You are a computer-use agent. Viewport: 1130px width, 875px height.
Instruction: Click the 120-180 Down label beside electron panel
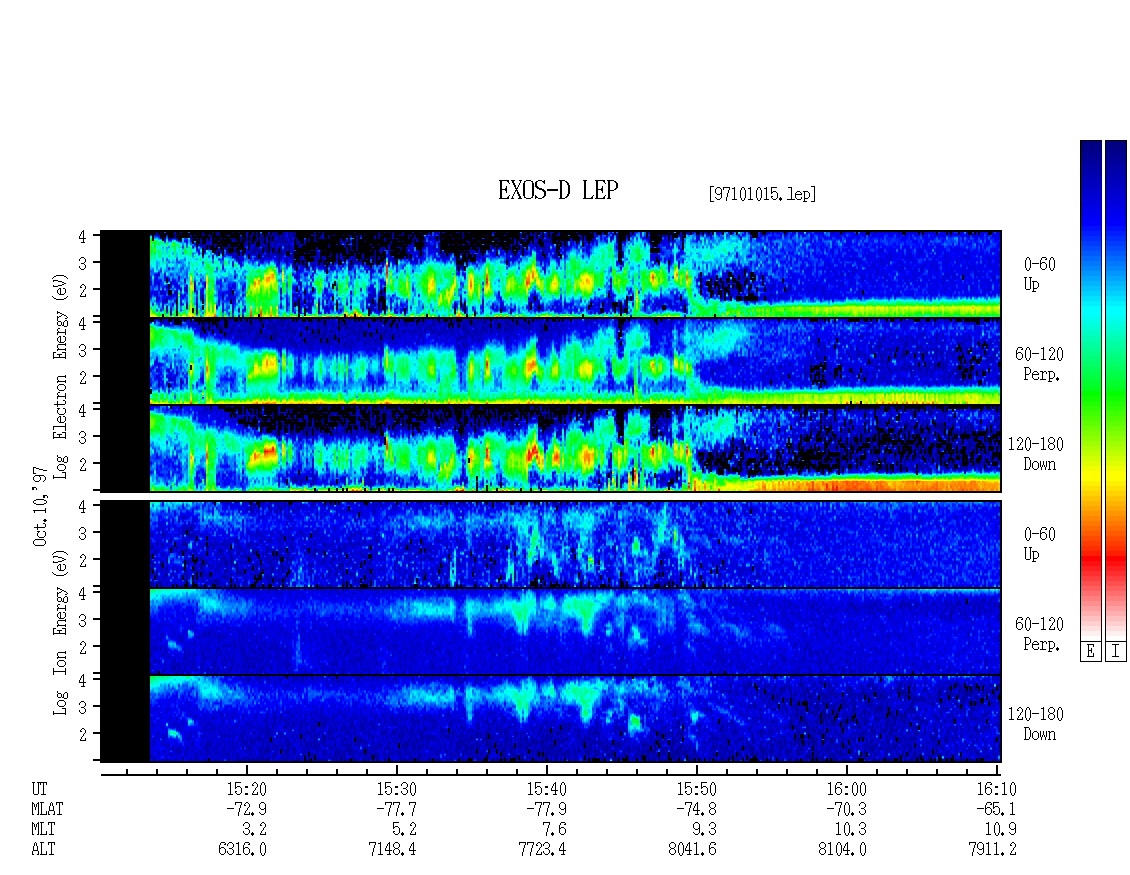[1036, 454]
